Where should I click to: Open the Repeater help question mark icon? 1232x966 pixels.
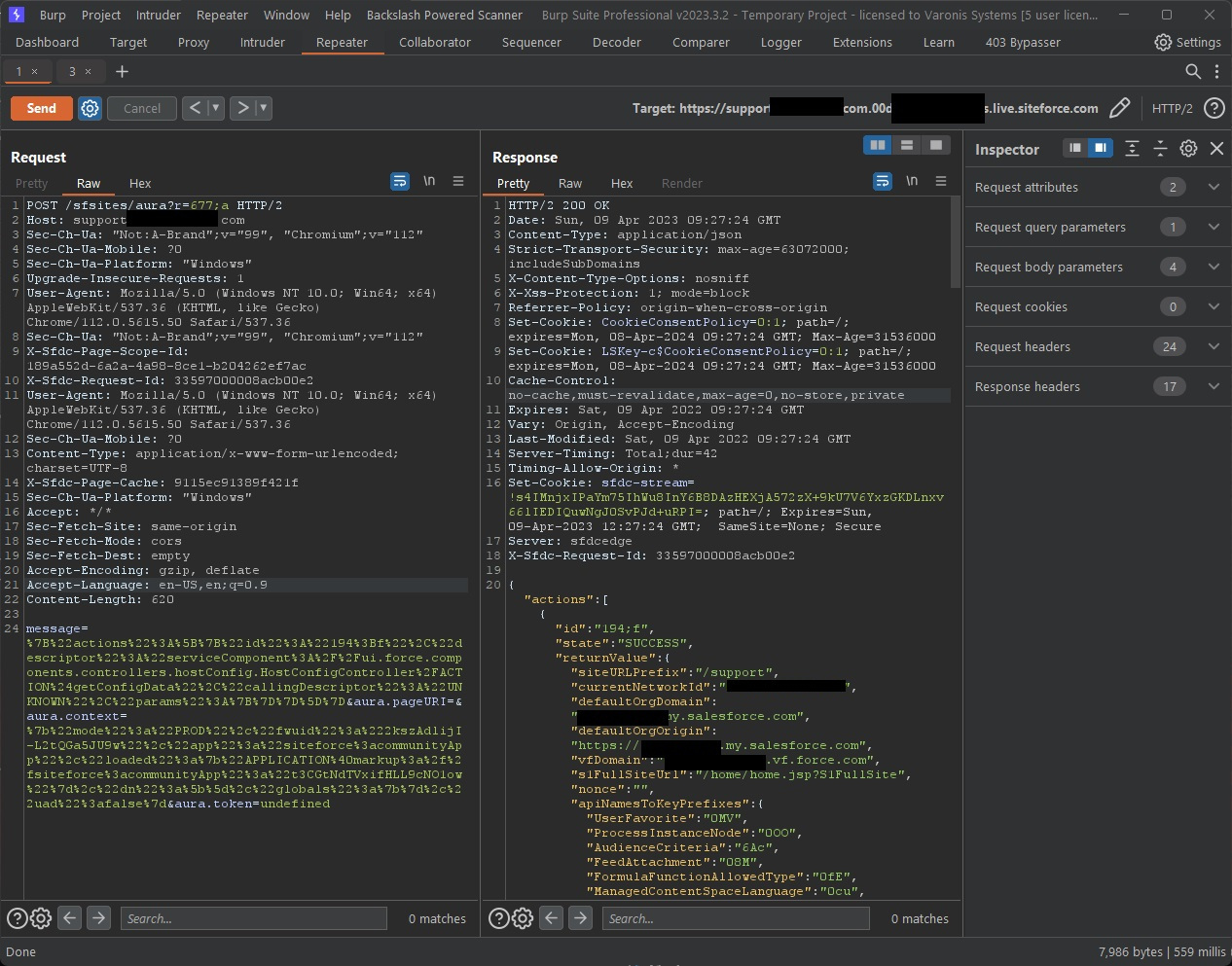click(1214, 108)
